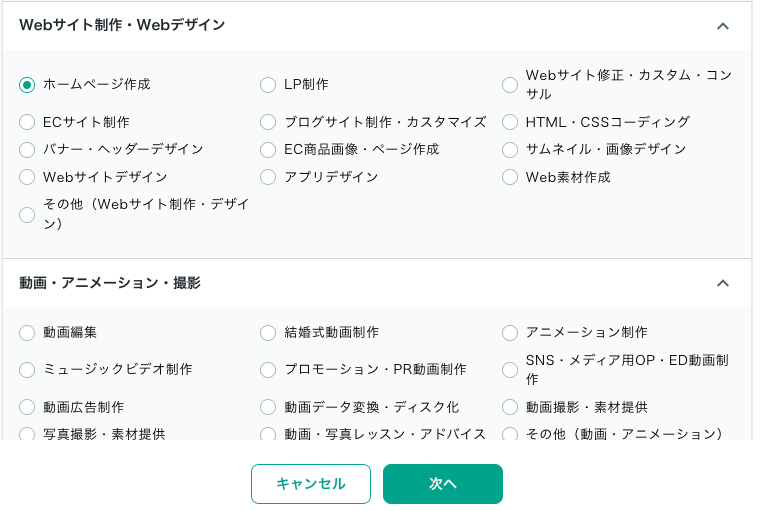Viewport: 763px width, 511px height.
Task: Choose バナー・ヘッダーデザイン option
Action: [x=27, y=150]
